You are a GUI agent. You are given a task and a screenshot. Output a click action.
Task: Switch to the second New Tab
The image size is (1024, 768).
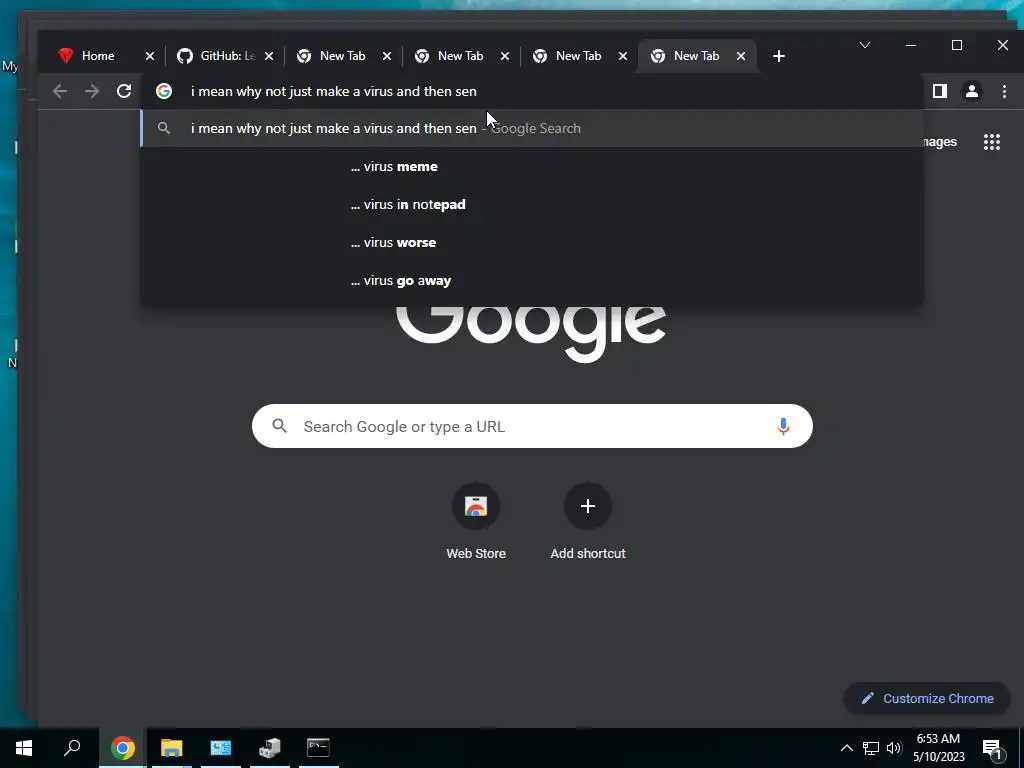pyautogui.click(x=460, y=56)
